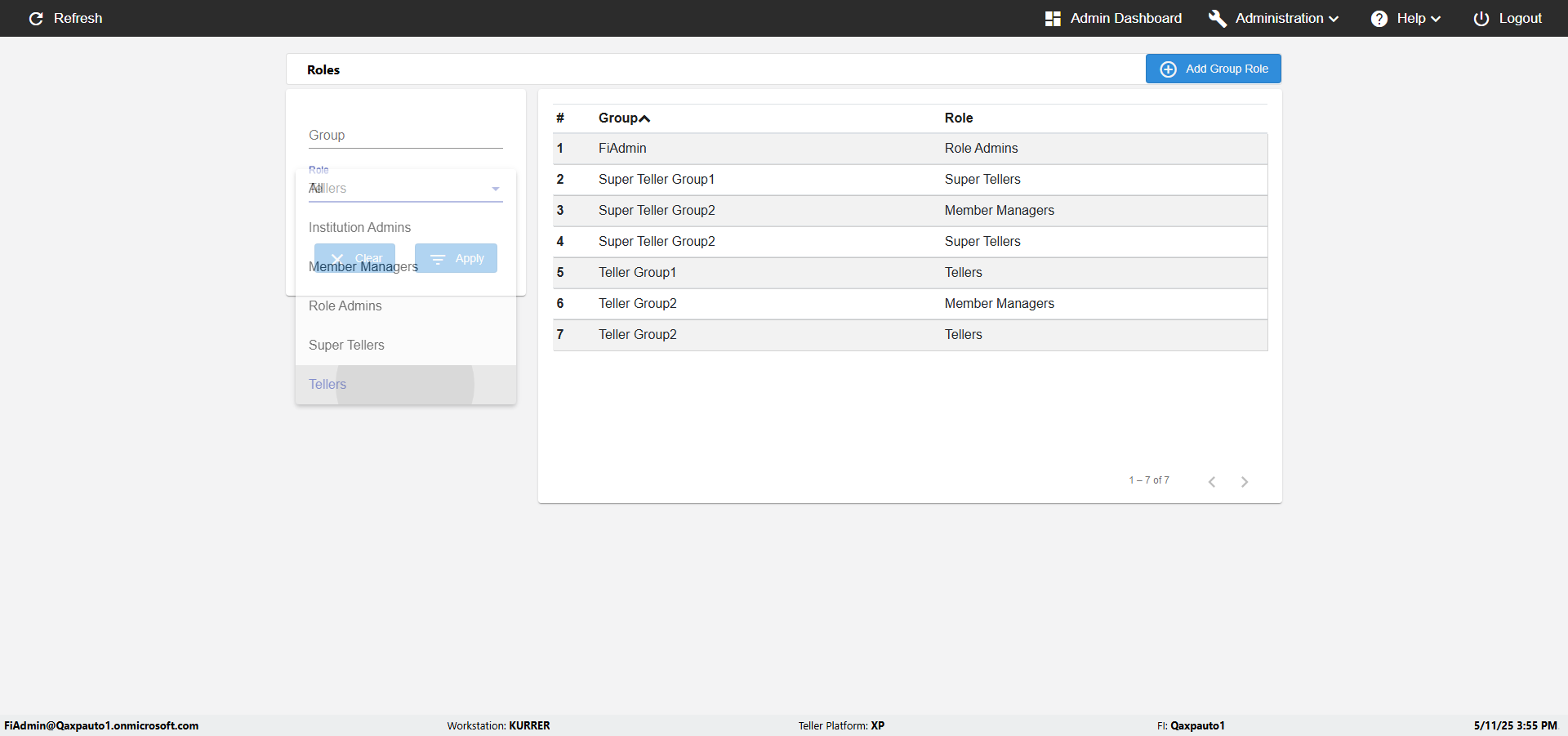Screen dimensions: 1568x736
Task: Select Tellers role in row 7
Action: click(964, 334)
